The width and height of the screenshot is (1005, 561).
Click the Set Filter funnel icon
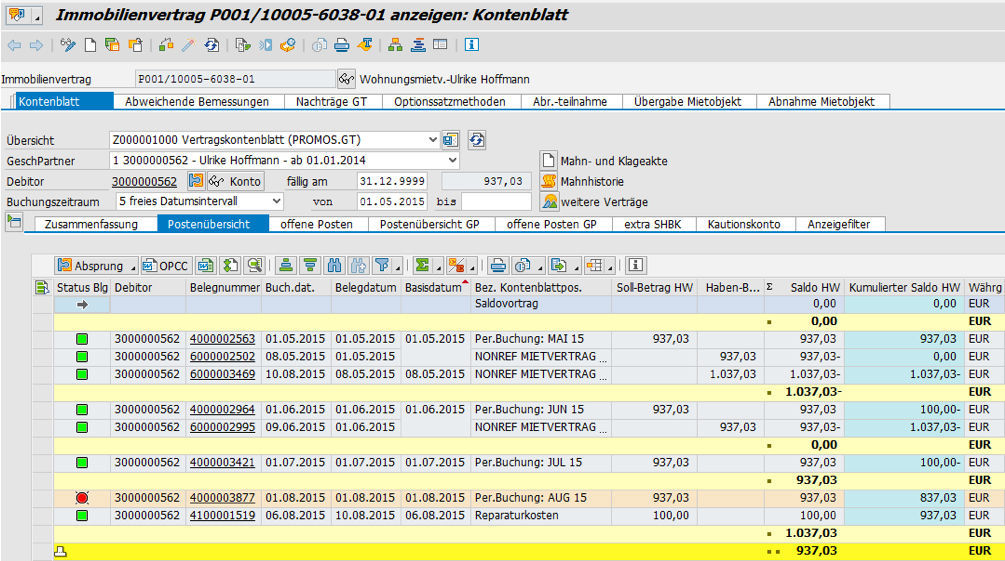[382, 265]
